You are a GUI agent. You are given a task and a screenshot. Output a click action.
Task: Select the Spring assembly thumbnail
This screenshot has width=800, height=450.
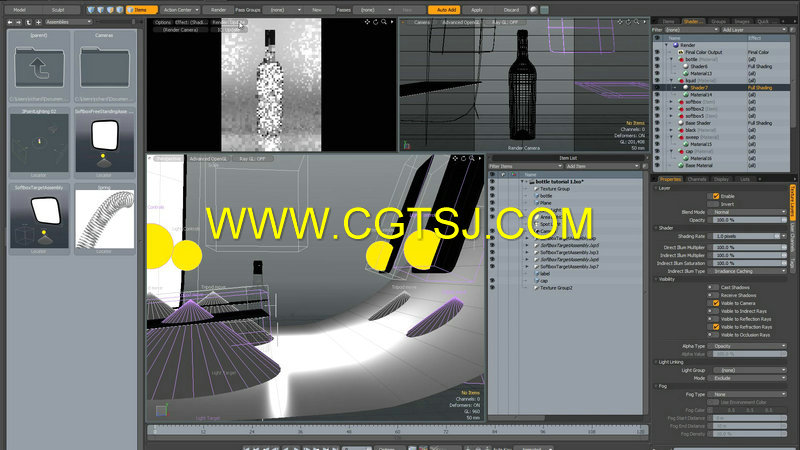[x=105, y=219]
